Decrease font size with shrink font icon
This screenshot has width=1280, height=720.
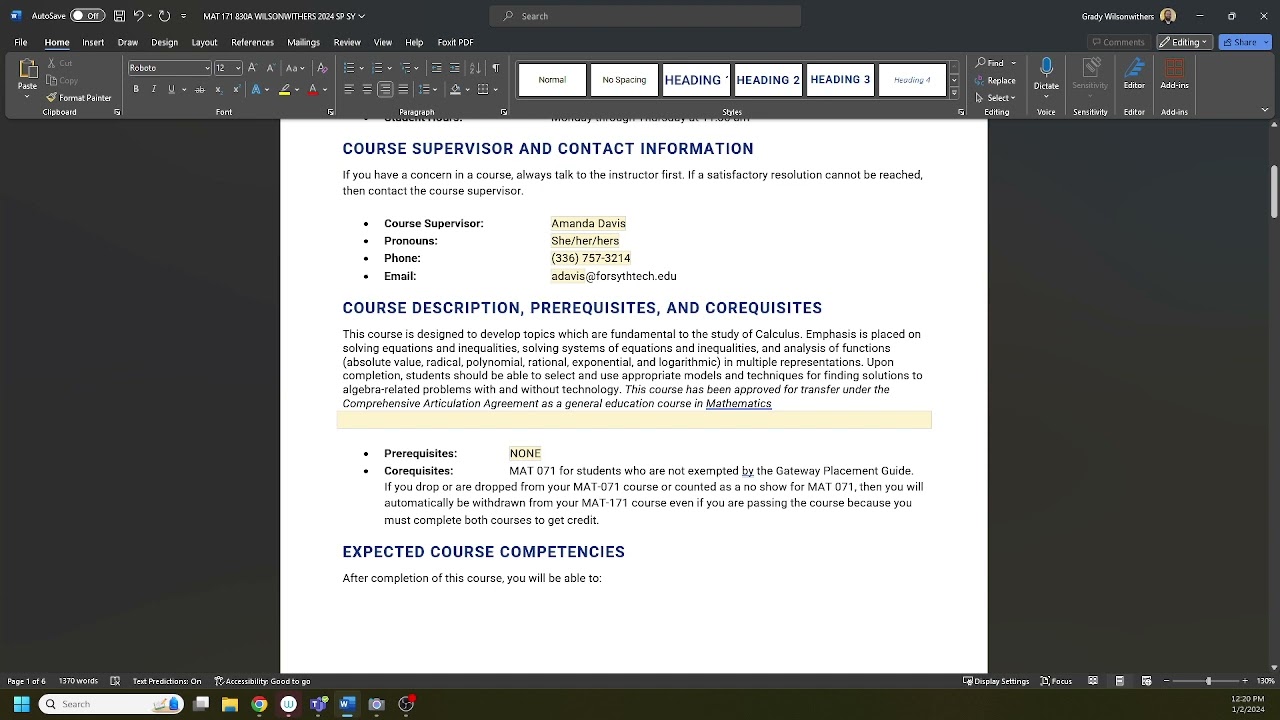[x=270, y=68]
